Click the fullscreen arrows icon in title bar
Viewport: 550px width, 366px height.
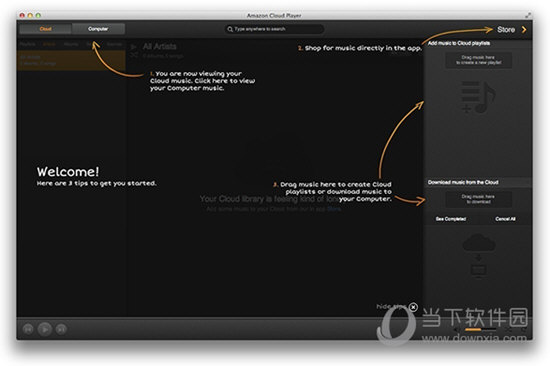[528, 15]
